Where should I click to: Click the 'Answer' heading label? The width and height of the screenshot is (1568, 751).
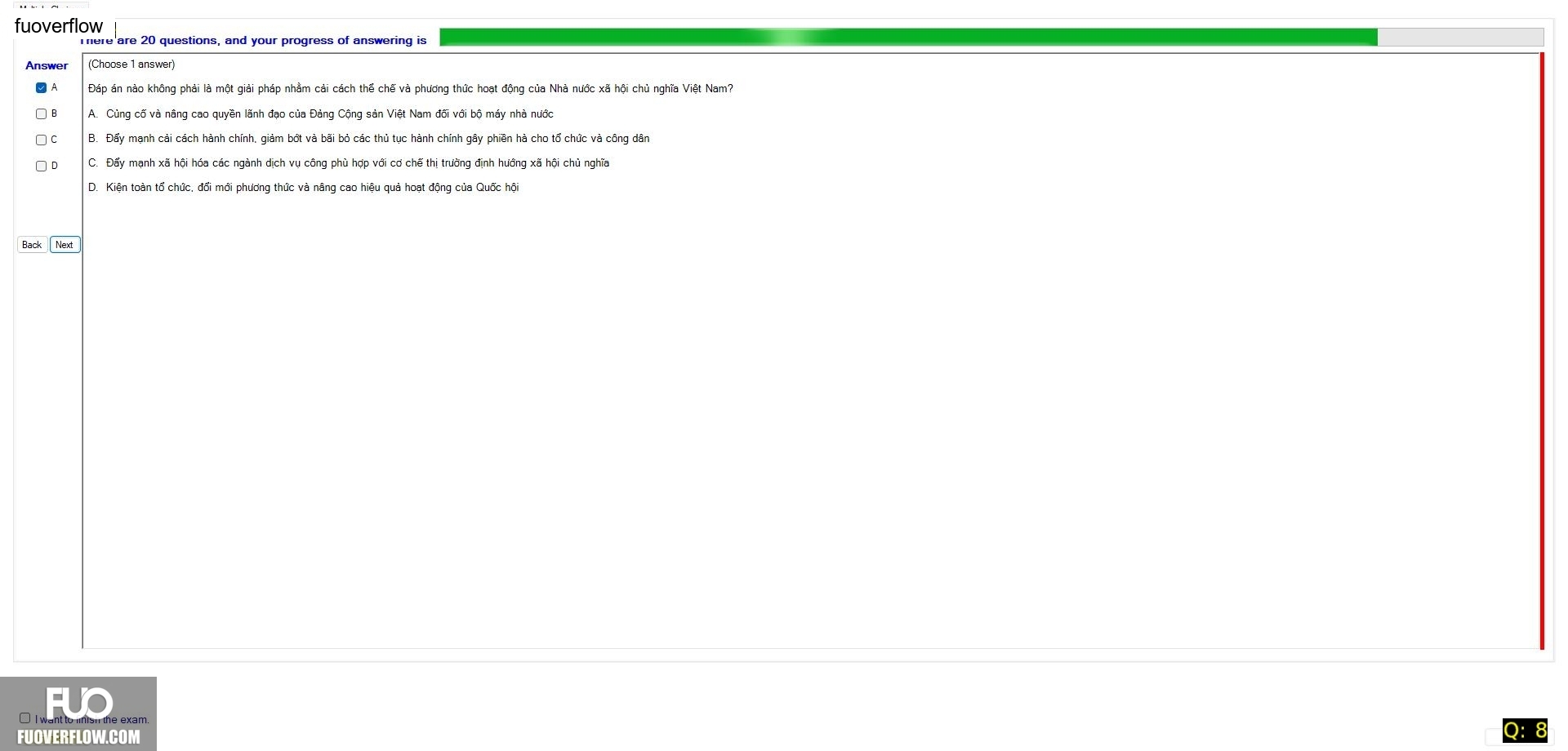(47, 65)
